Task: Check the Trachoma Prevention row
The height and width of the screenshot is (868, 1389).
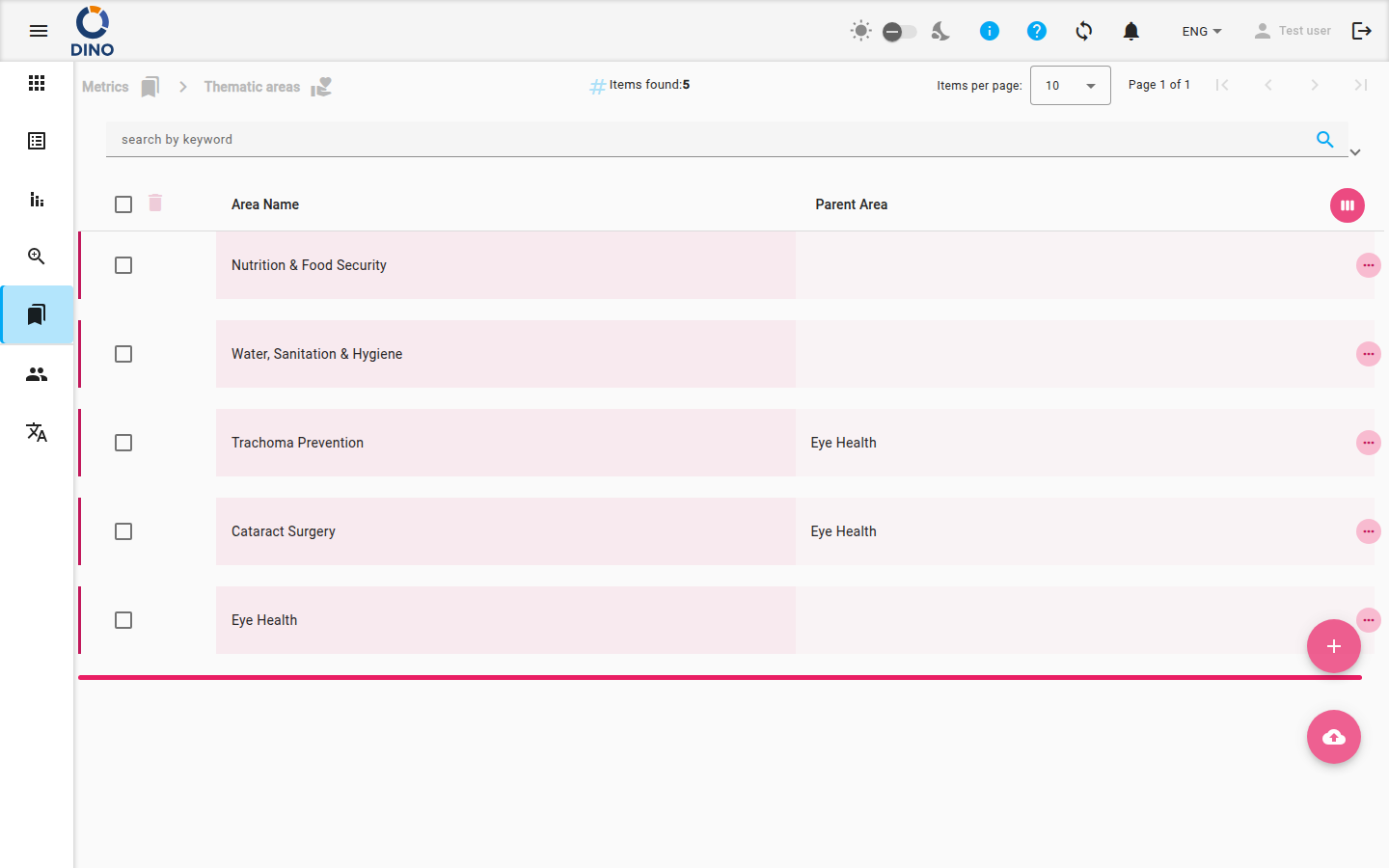Action: click(123, 443)
